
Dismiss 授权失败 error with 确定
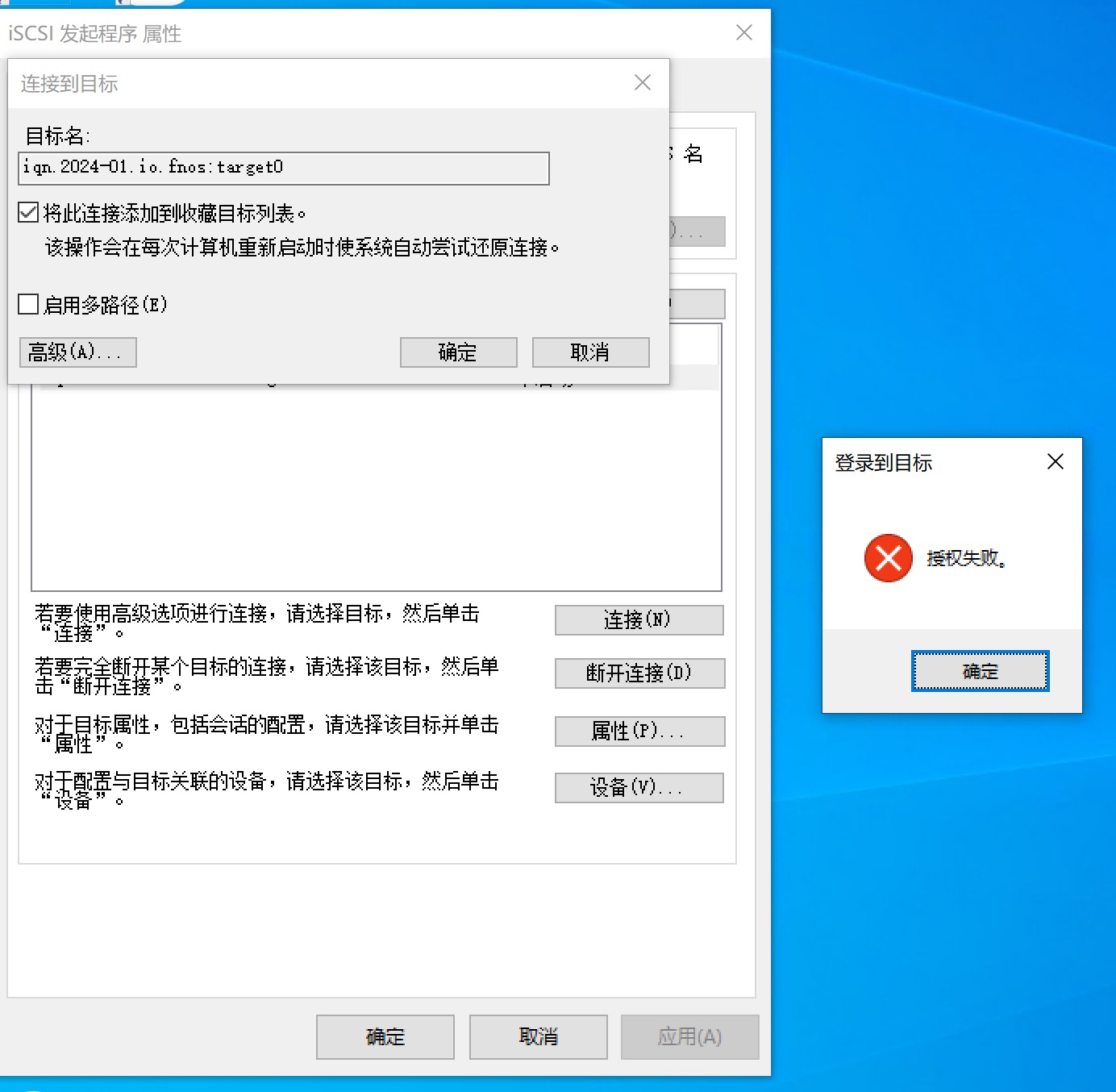979,670
